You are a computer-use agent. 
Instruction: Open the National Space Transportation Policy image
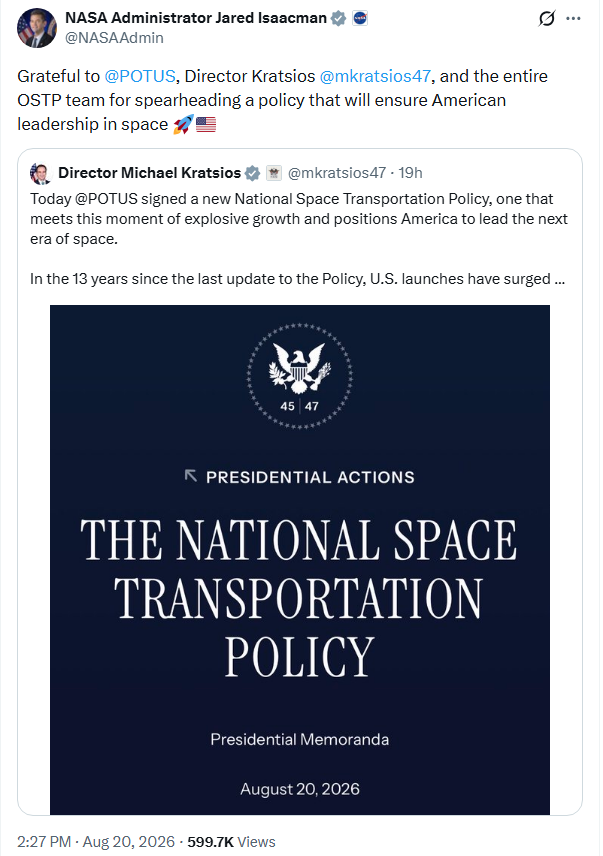pyautogui.click(x=300, y=560)
